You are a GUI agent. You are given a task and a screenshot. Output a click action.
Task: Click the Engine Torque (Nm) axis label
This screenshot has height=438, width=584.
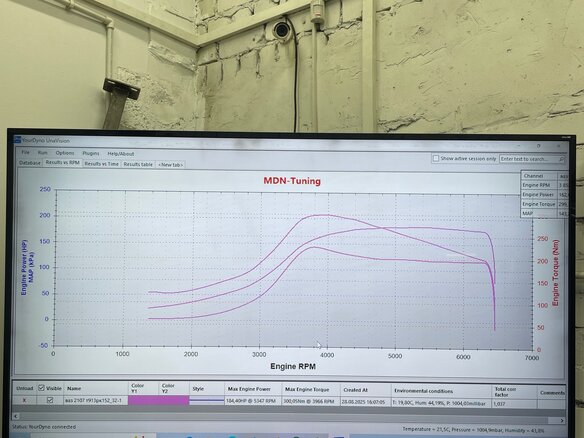pyautogui.click(x=556, y=273)
